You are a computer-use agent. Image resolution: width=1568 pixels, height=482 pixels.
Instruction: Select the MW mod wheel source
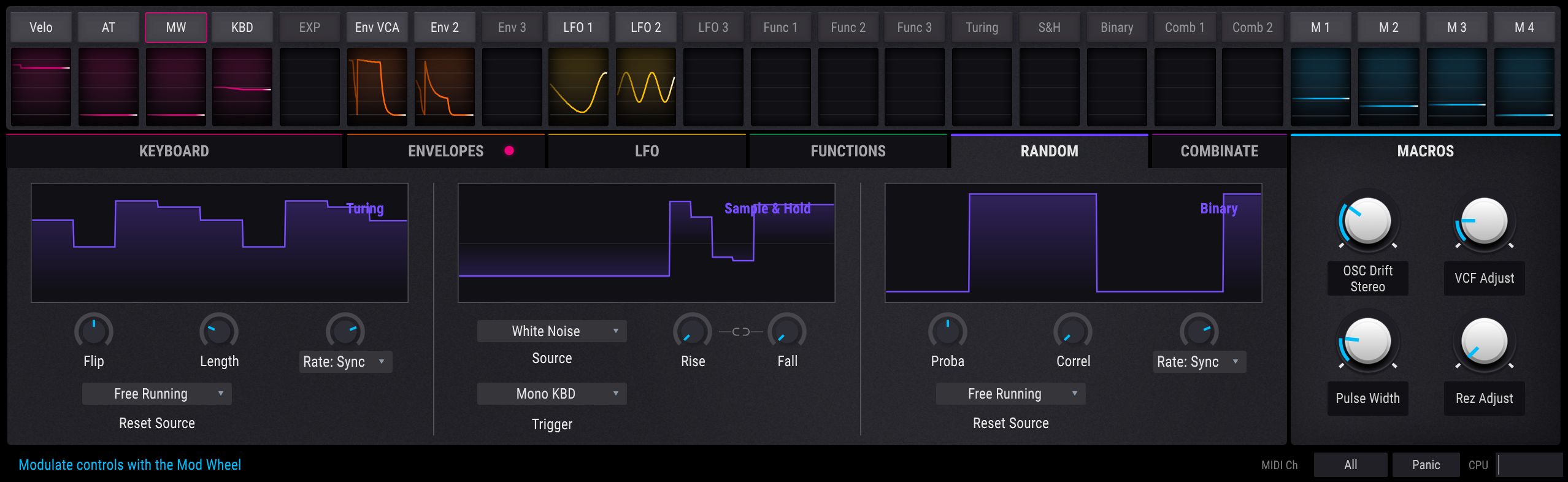pyautogui.click(x=176, y=28)
